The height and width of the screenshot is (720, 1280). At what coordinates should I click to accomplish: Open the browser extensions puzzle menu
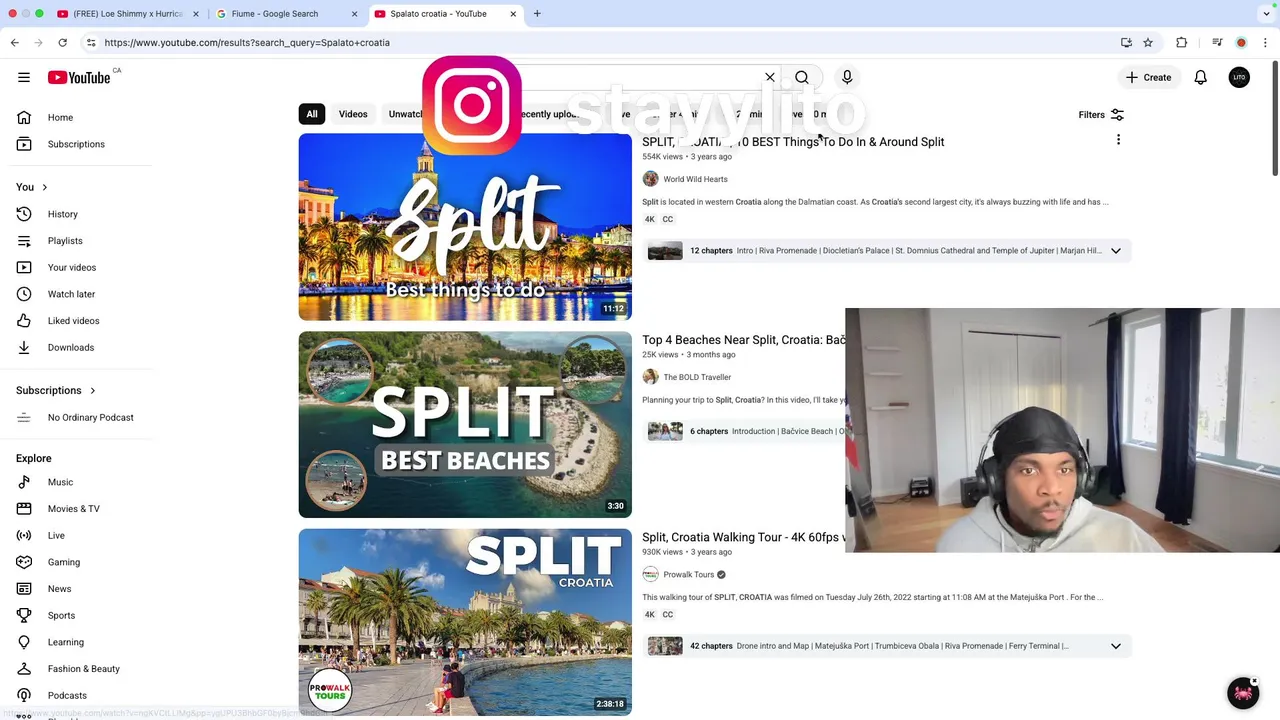coord(1182,43)
